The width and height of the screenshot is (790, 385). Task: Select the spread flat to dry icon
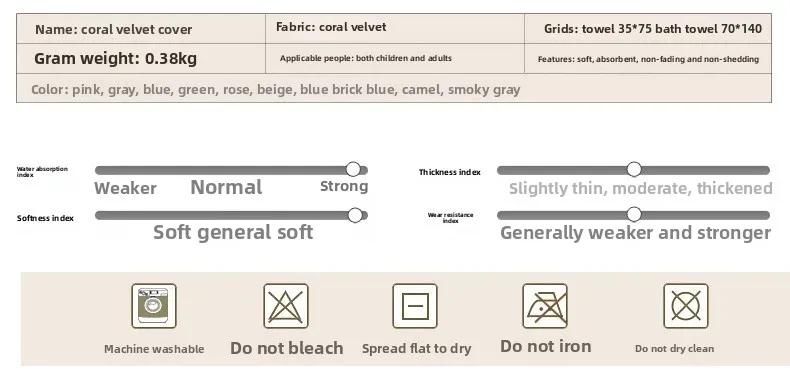point(415,306)
